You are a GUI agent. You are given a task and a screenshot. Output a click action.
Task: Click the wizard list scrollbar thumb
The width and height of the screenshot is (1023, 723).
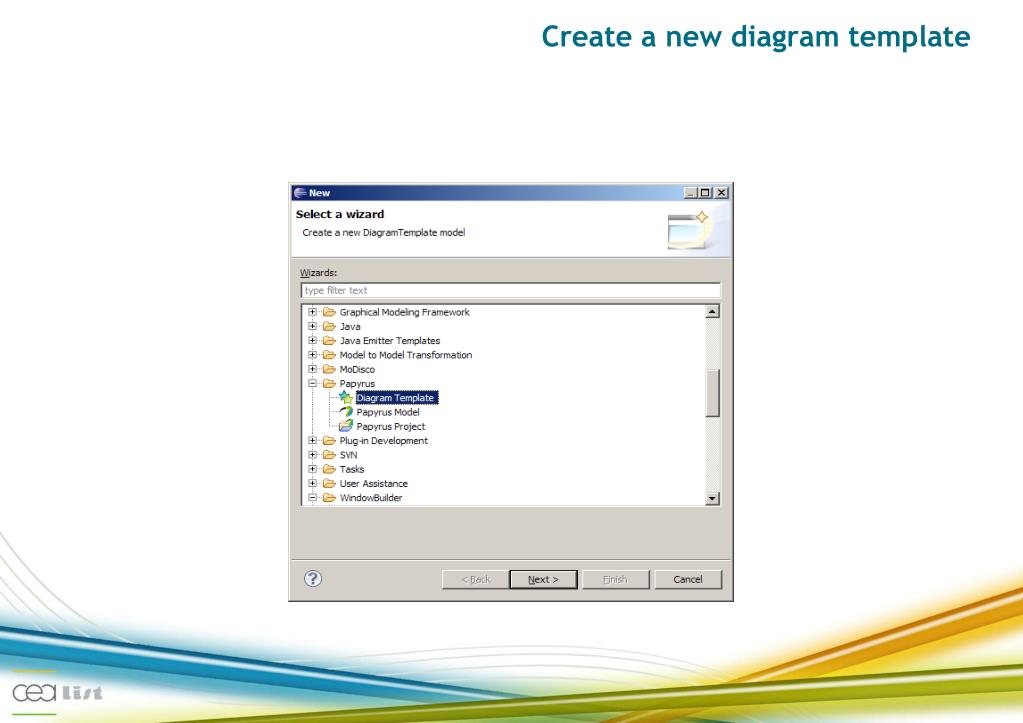pos(712,393)
